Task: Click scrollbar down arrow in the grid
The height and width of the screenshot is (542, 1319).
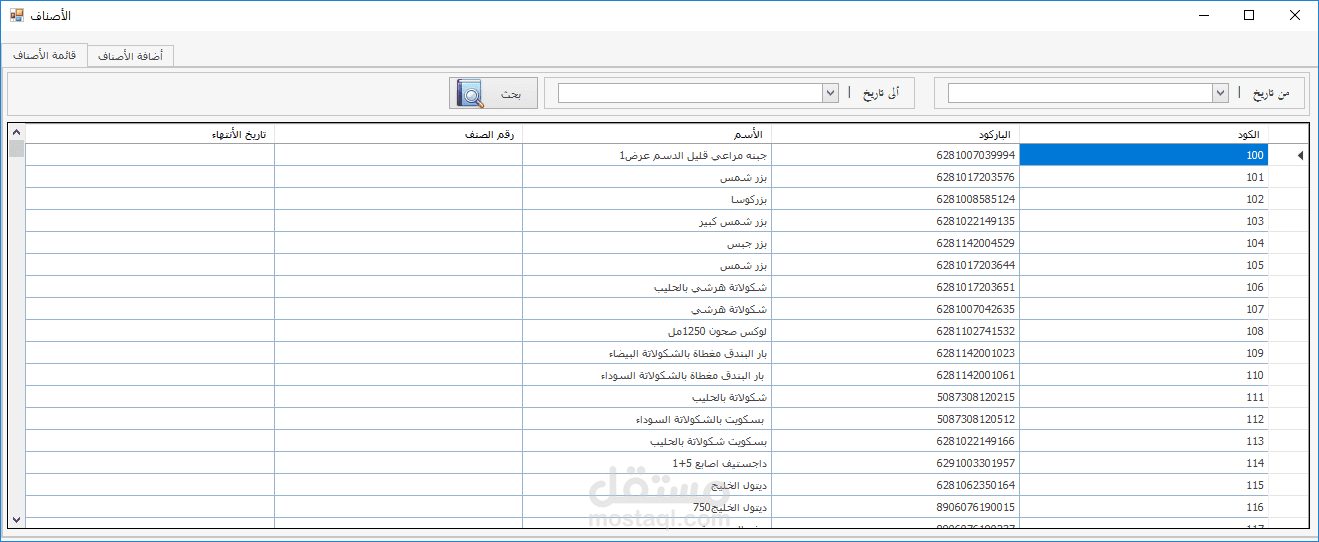Action: click(16, 519)
